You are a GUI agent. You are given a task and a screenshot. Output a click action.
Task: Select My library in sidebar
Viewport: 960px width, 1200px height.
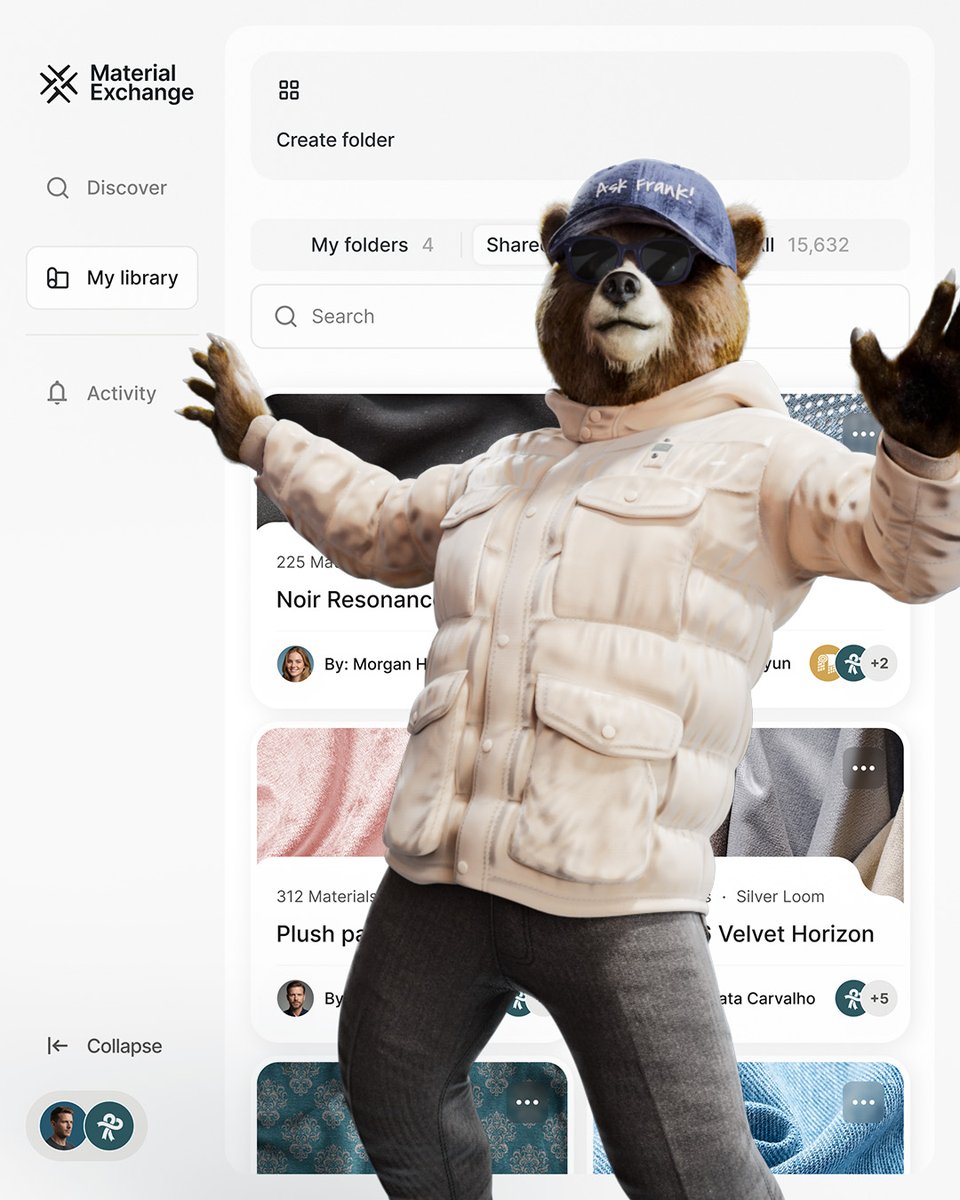point(112,278)
